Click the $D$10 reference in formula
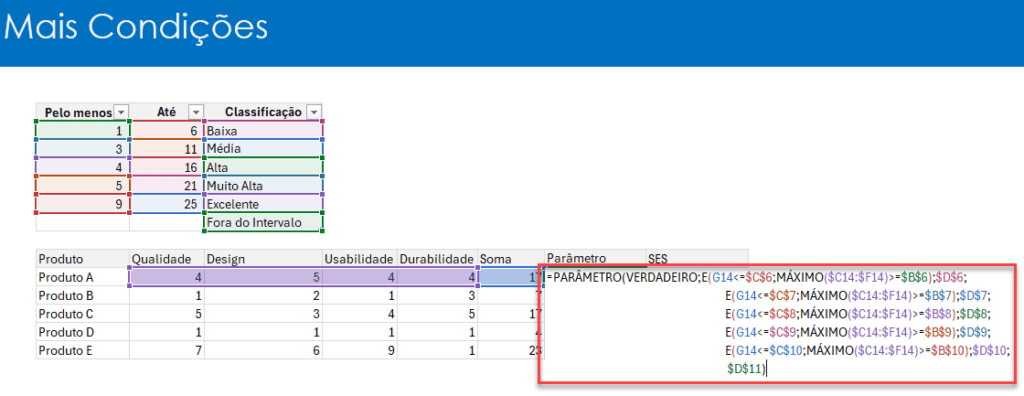 pyautogui.click(x=989, y=351)
